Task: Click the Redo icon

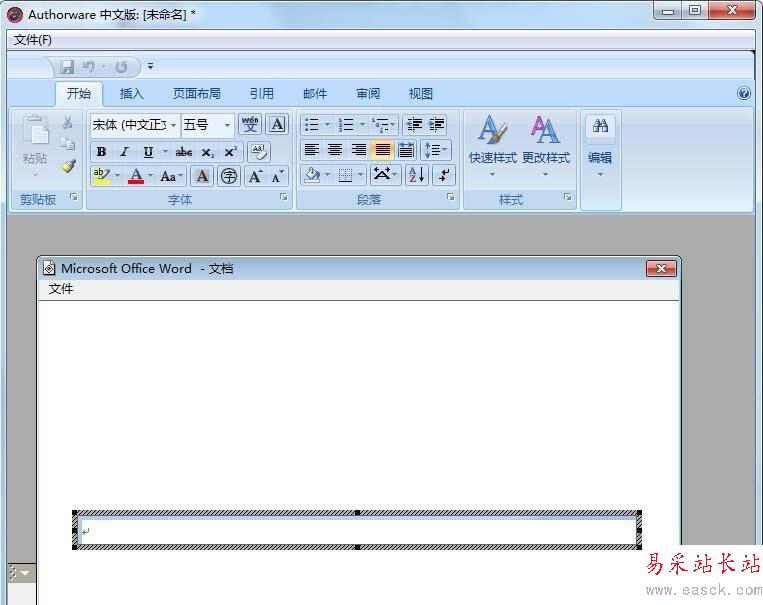Action: 121,67
